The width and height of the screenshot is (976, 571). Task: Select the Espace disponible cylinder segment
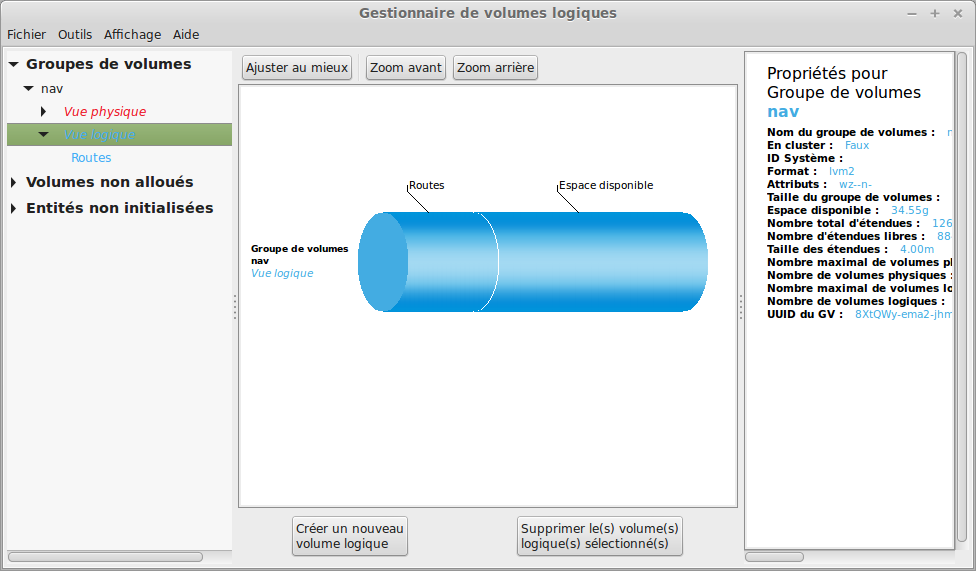coord(603,262)
